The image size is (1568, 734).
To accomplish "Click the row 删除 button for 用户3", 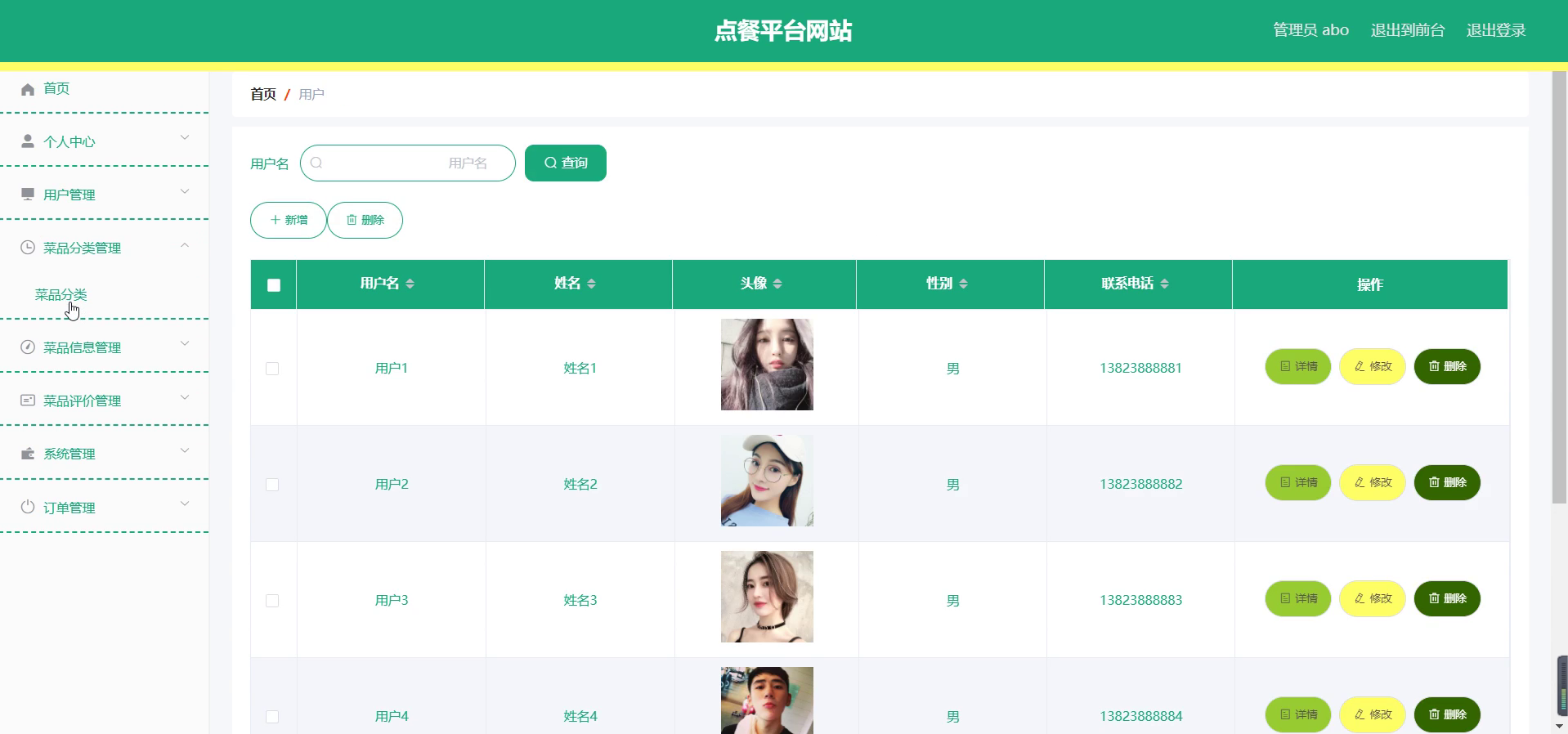I will pos(1447,598).
